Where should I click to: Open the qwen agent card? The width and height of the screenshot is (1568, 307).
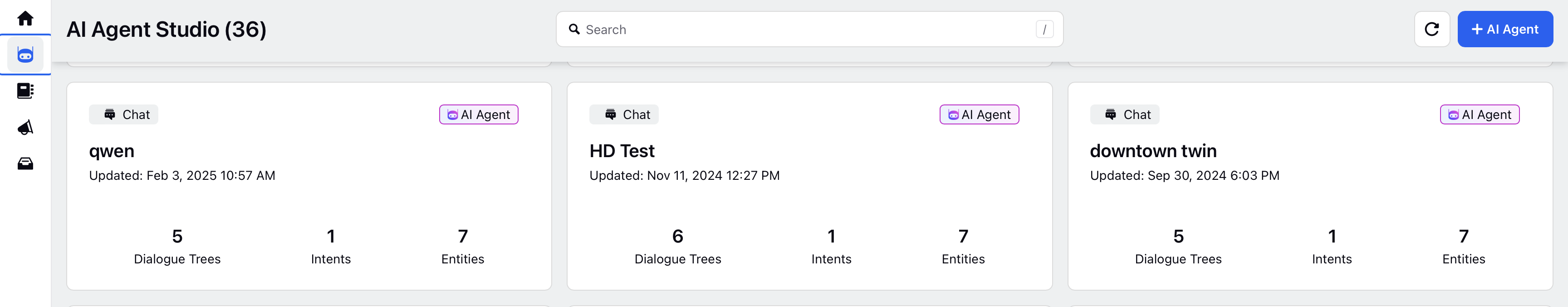click(309, 186)
